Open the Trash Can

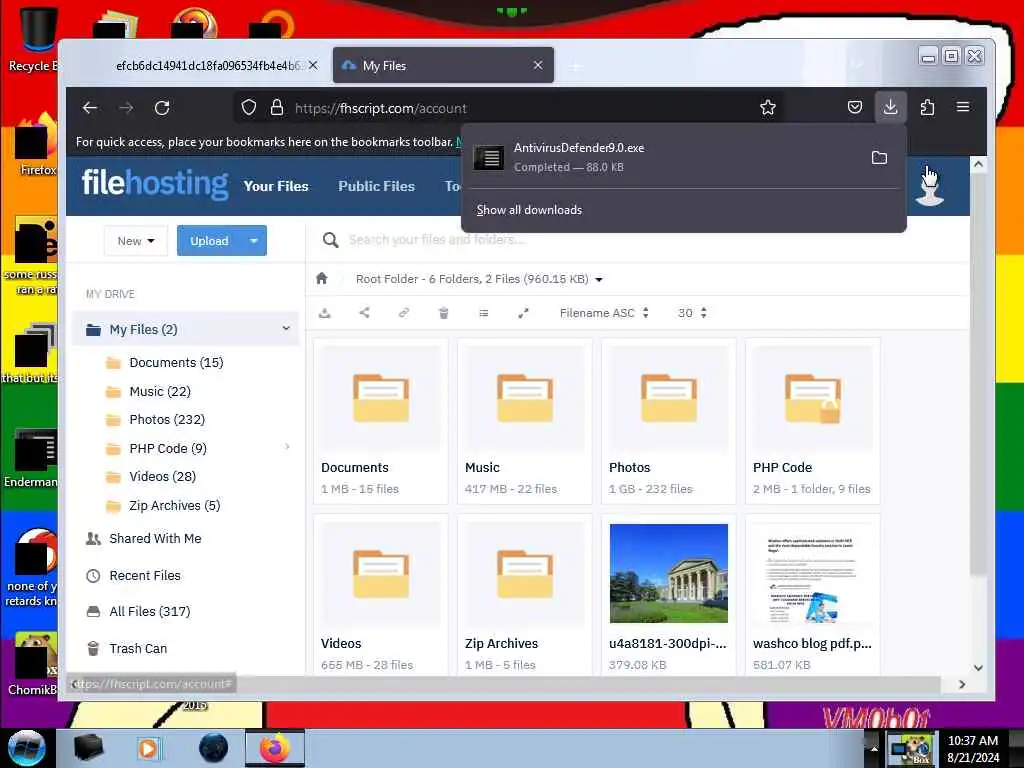click(138, 648)
